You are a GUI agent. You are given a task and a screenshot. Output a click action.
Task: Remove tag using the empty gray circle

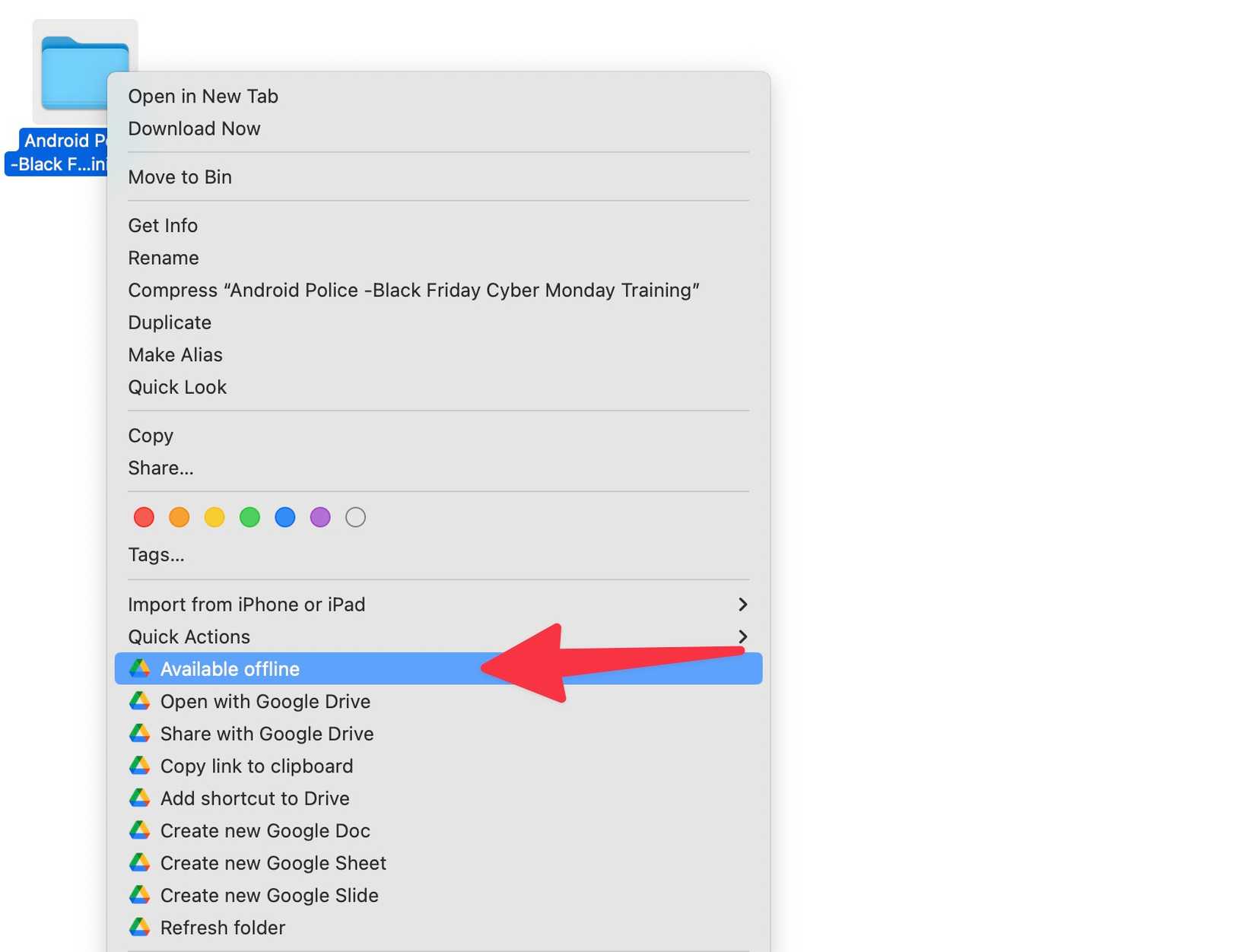[x=354, y=517]
